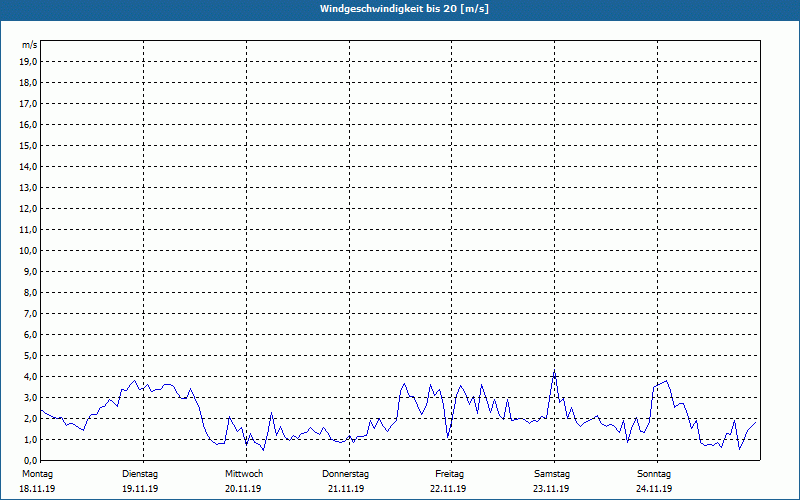Viewport: 800px width, 500px height.
Task: Click the Montag day label
Action: (x=38, y=473)
